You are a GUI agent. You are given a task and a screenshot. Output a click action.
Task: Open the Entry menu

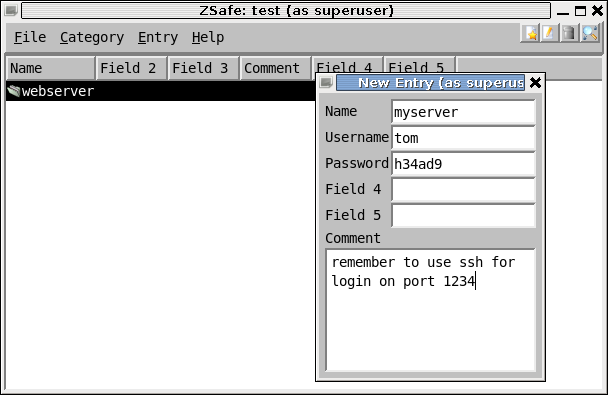pyautogui.click(x=158, y=37)
